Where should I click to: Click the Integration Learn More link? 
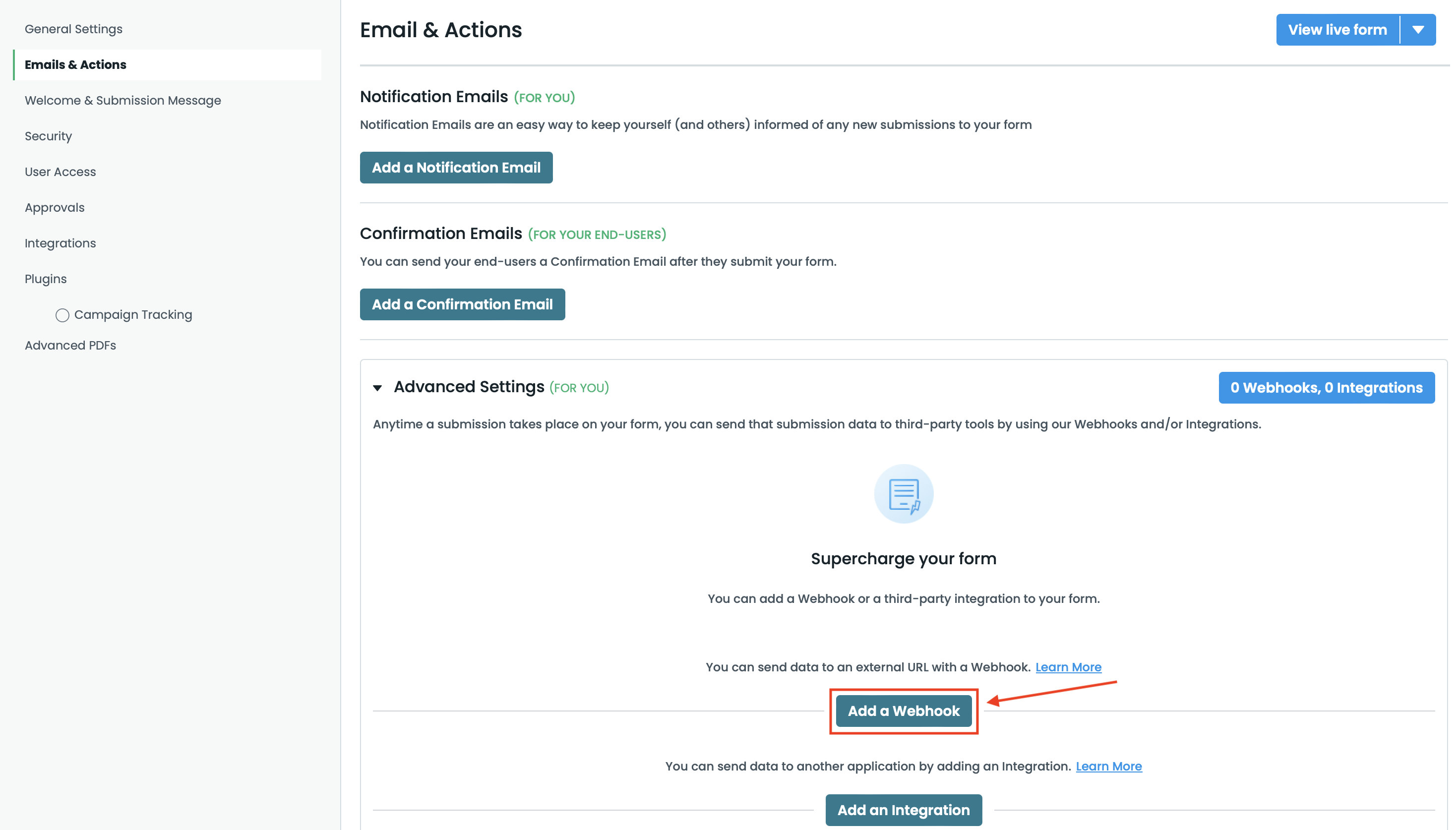pyautogui.click(x=1109, y=766)
